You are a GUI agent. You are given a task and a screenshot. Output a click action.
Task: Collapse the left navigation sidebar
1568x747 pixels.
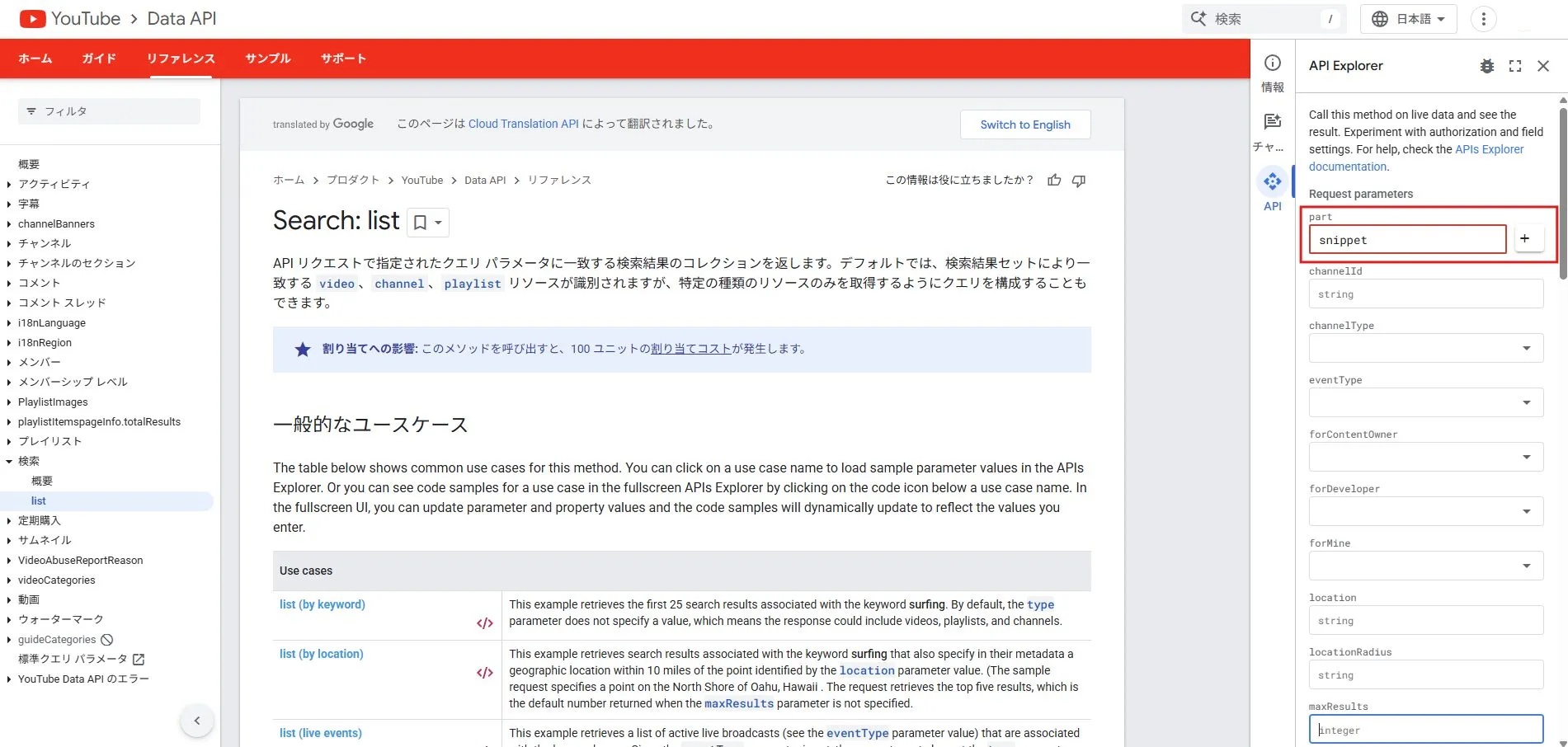197,721
